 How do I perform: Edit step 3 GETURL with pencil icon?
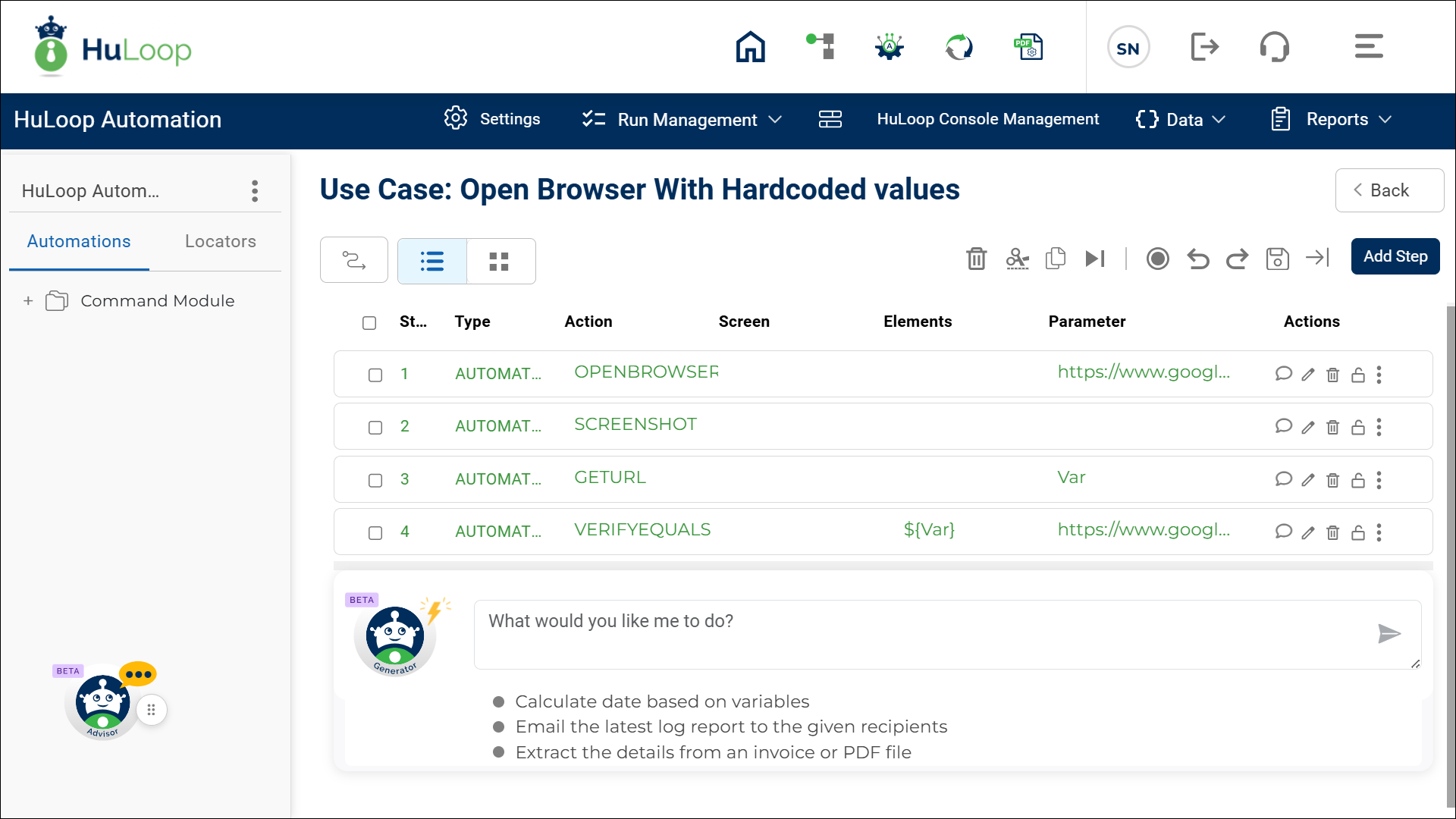pyautogui.click(x=1308, y=480)
